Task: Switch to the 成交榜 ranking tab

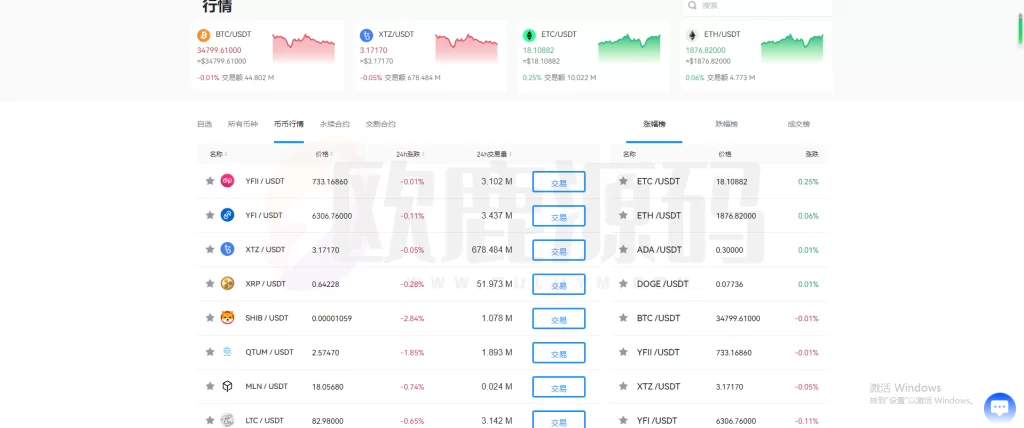Action: click(798, 124)
